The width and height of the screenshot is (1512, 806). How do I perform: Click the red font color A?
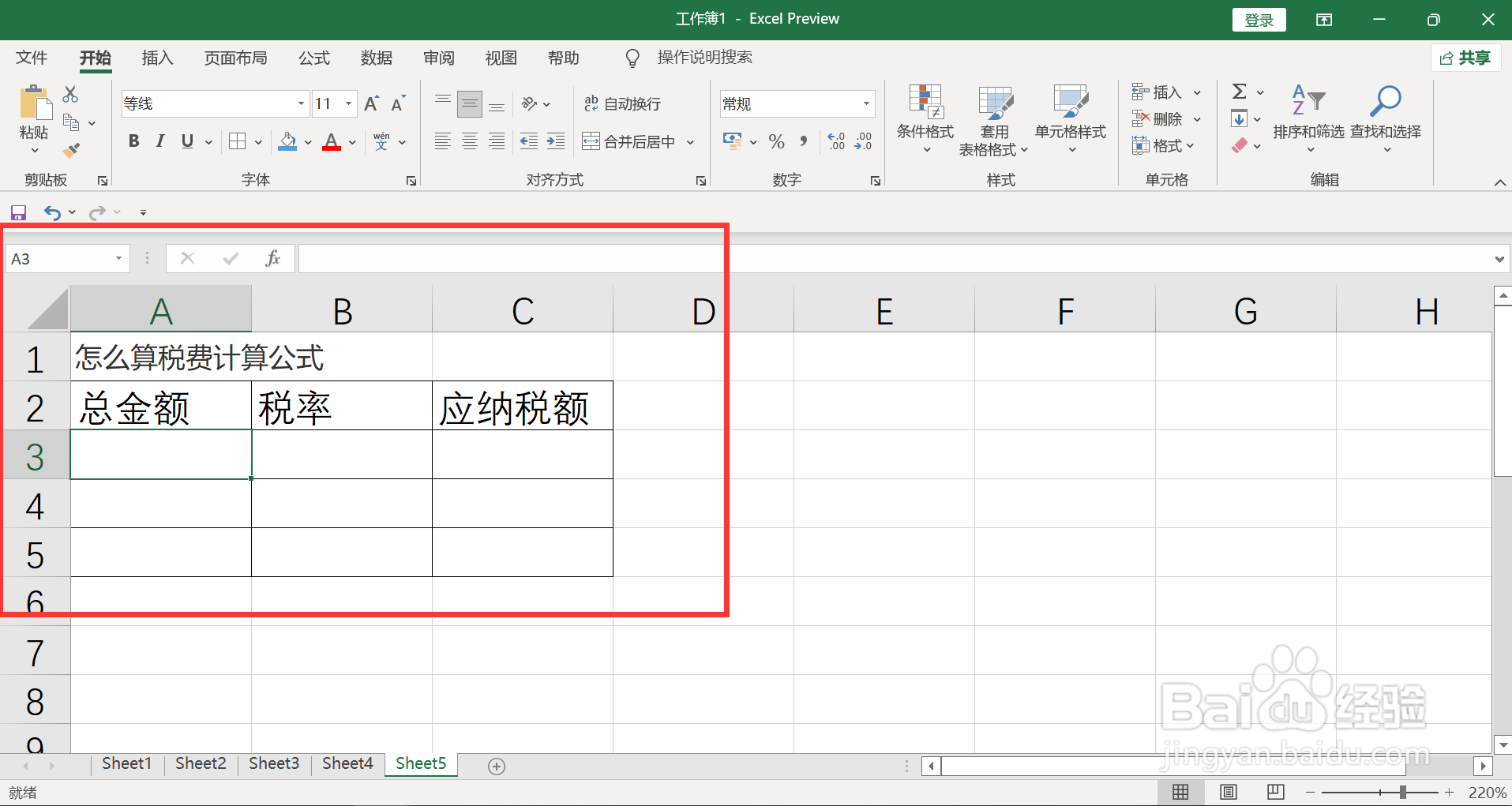click(x=332, y=141)
